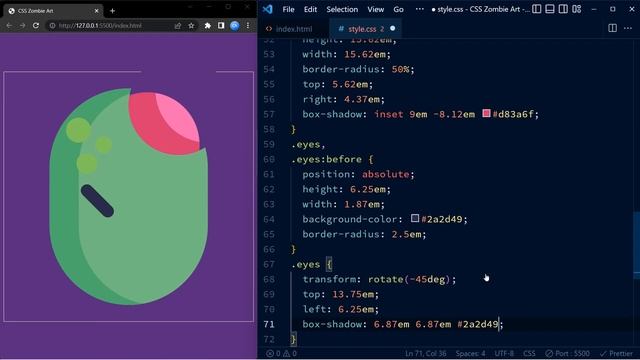This screenshot has height=360, width=640.
Task: Close the CSS Zombie Art browser tab
Action: (97, 11)
